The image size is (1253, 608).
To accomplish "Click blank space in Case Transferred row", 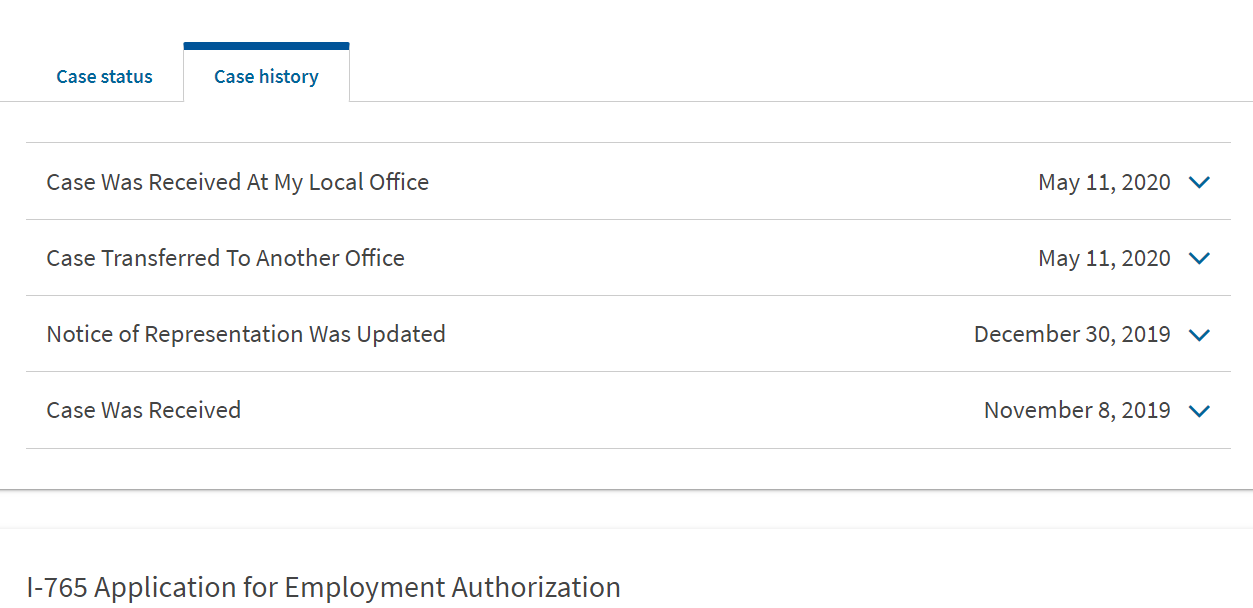I will pos(720,258).
